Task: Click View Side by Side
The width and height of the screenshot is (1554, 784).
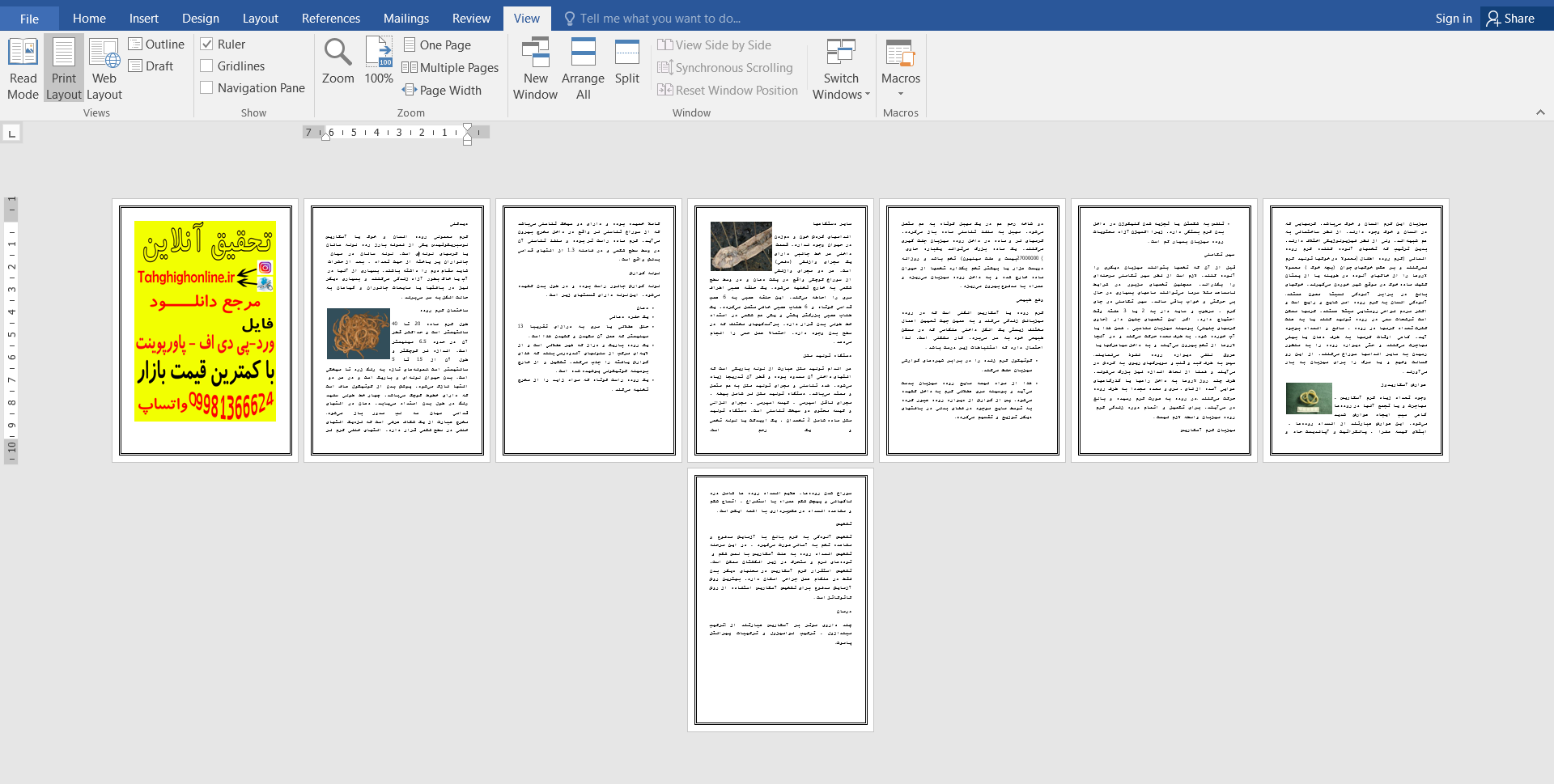Action: tap(714, 45)
